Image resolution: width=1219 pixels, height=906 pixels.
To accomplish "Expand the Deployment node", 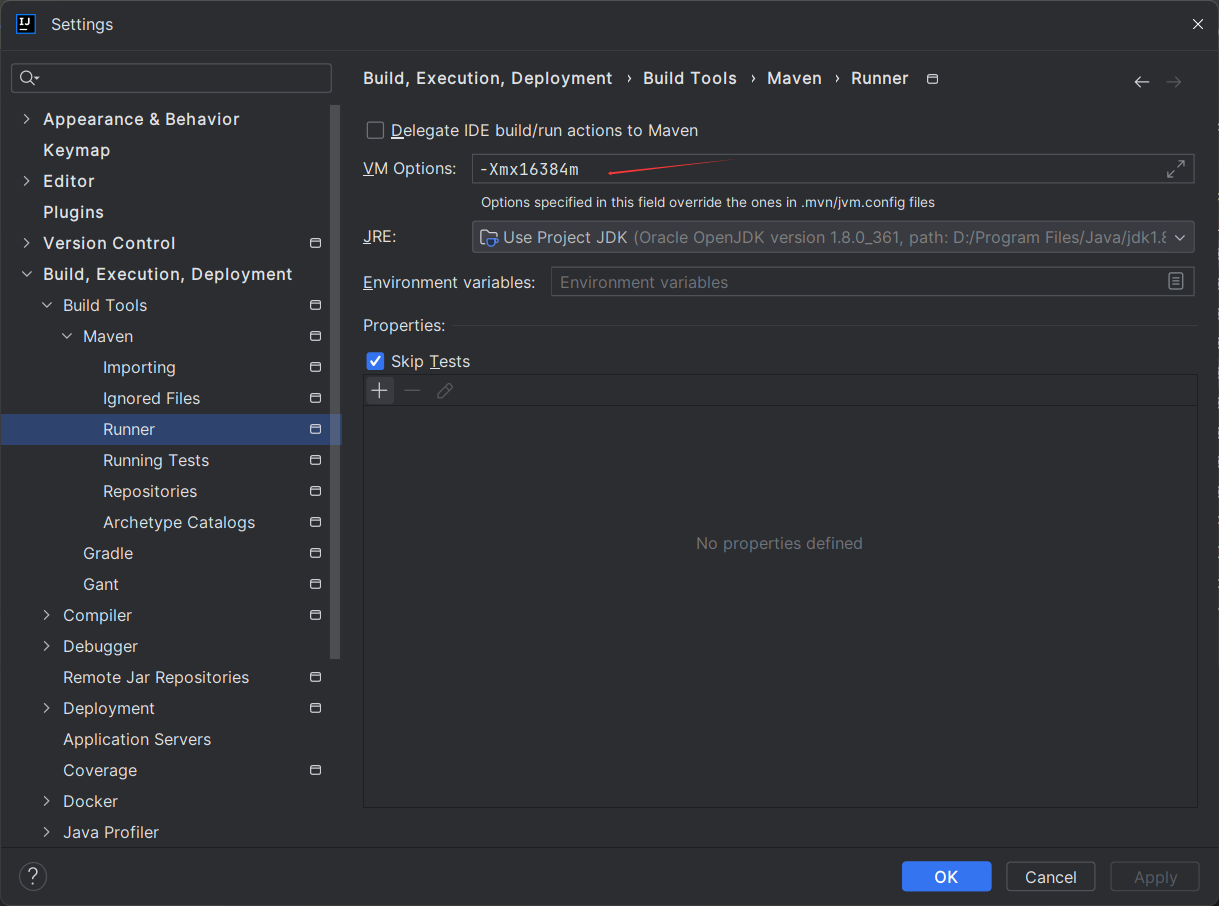I will coord(46,708).
